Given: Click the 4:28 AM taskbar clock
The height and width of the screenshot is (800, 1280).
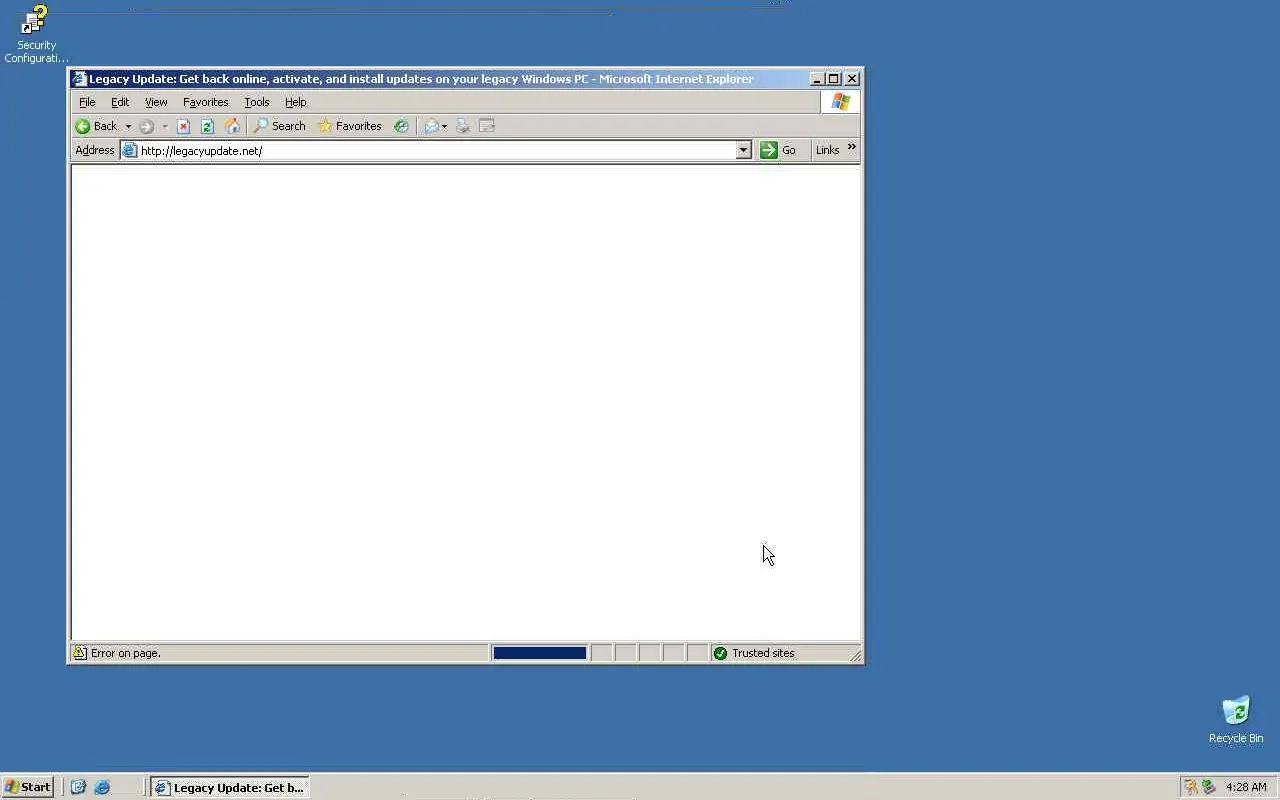Looking at the screenshot, I should pyautogui.click(x=1246, y=787).
